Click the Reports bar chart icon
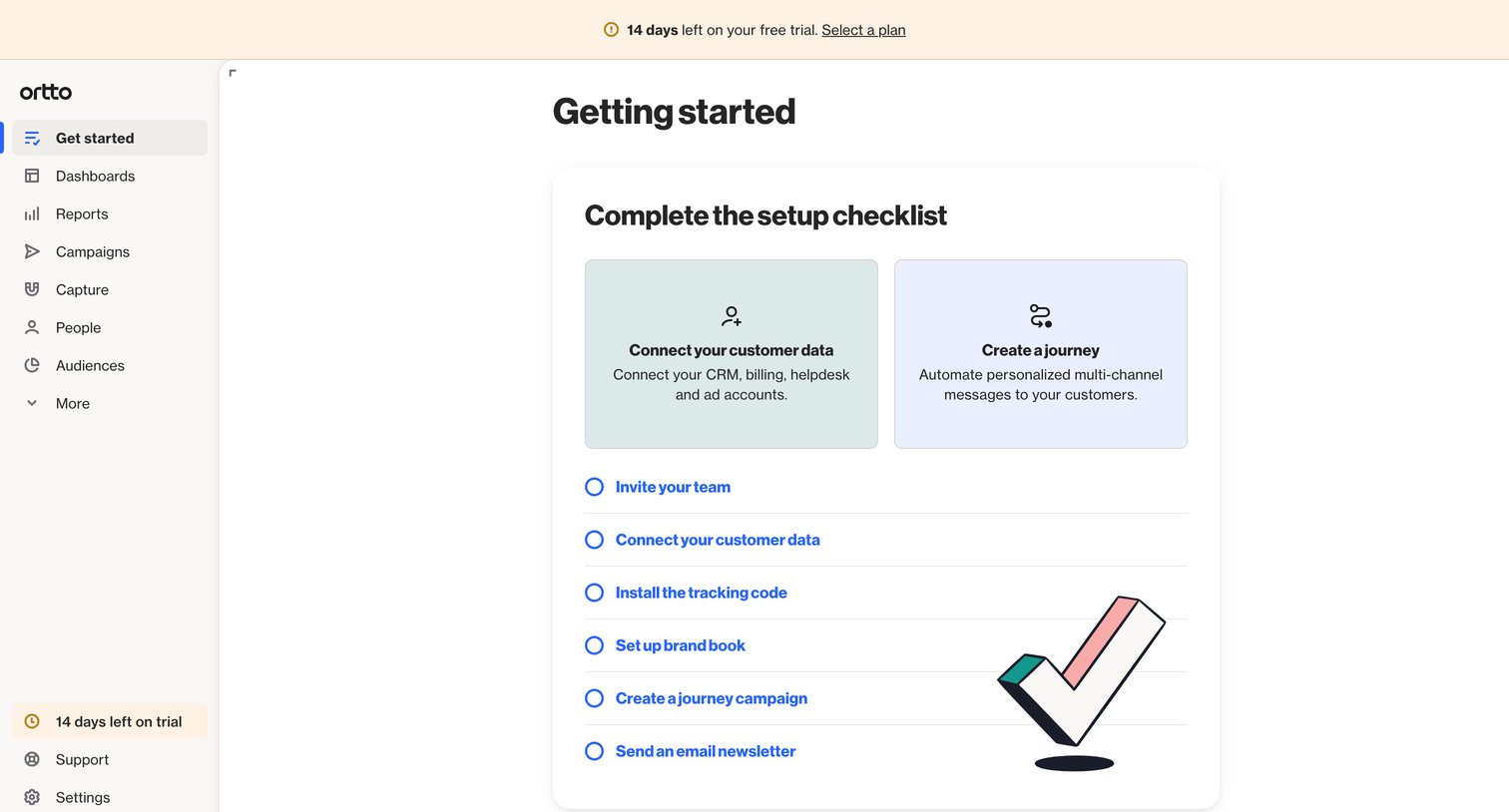 [x=32, y=213]
